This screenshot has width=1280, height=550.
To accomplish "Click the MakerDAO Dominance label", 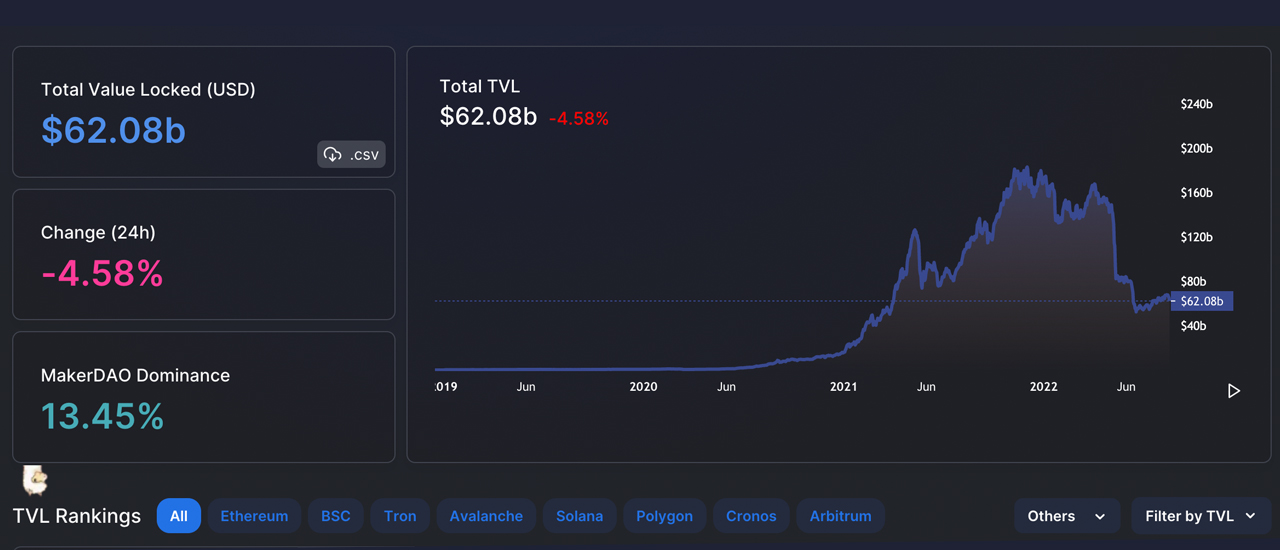I will 135,375.
